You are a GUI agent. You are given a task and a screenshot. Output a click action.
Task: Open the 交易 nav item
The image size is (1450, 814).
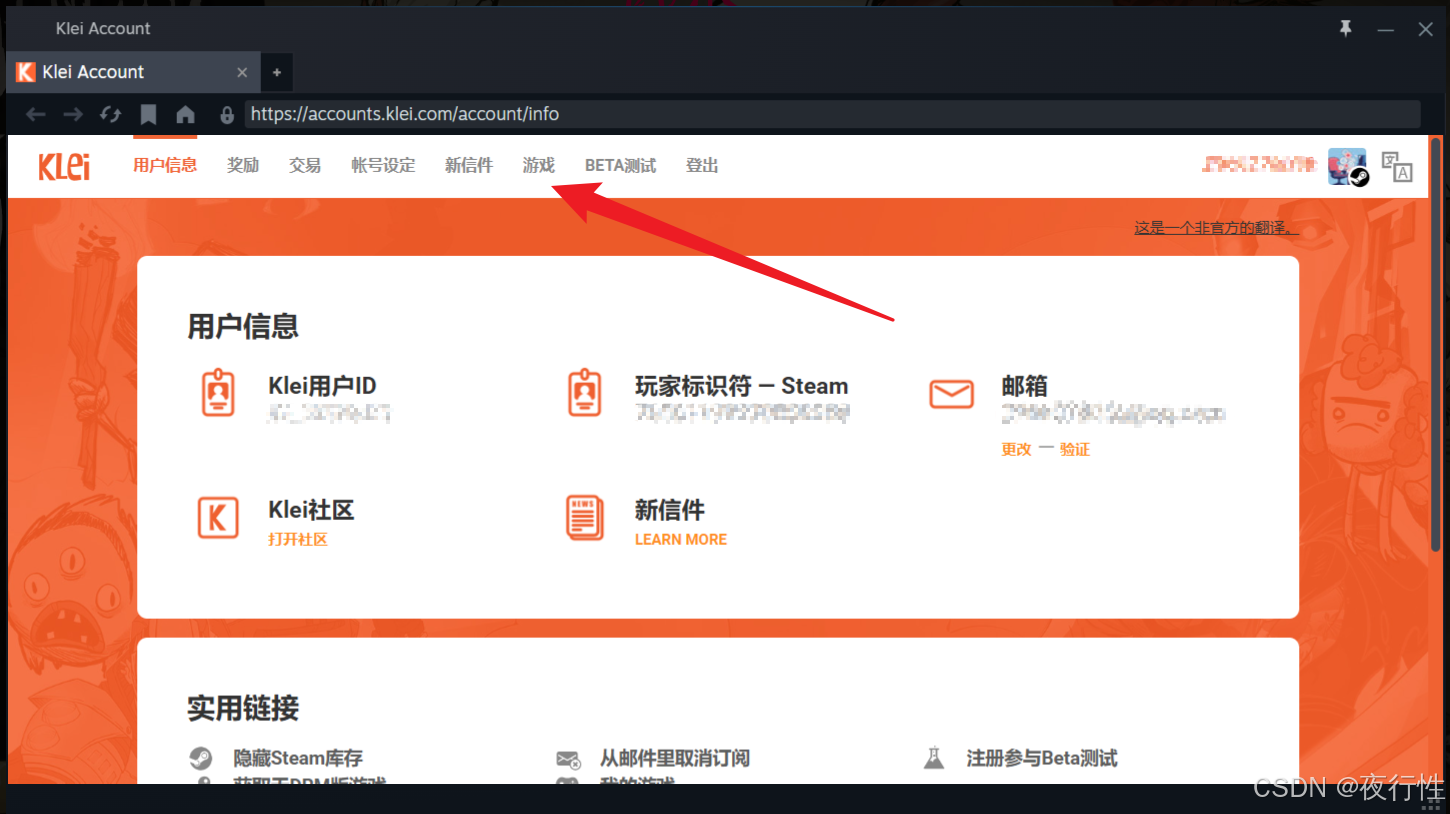point(305,166)
